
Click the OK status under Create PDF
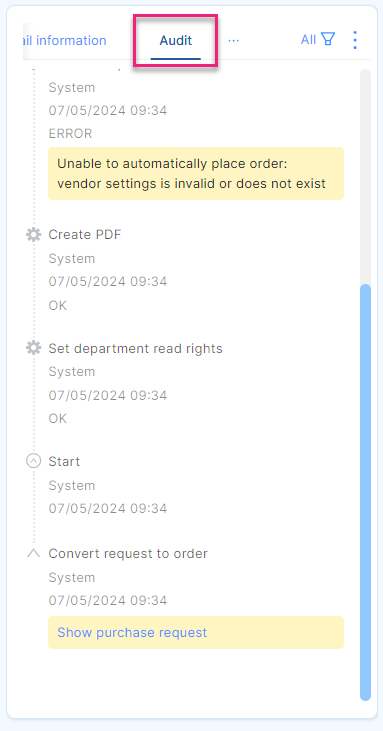click(58, 306)
